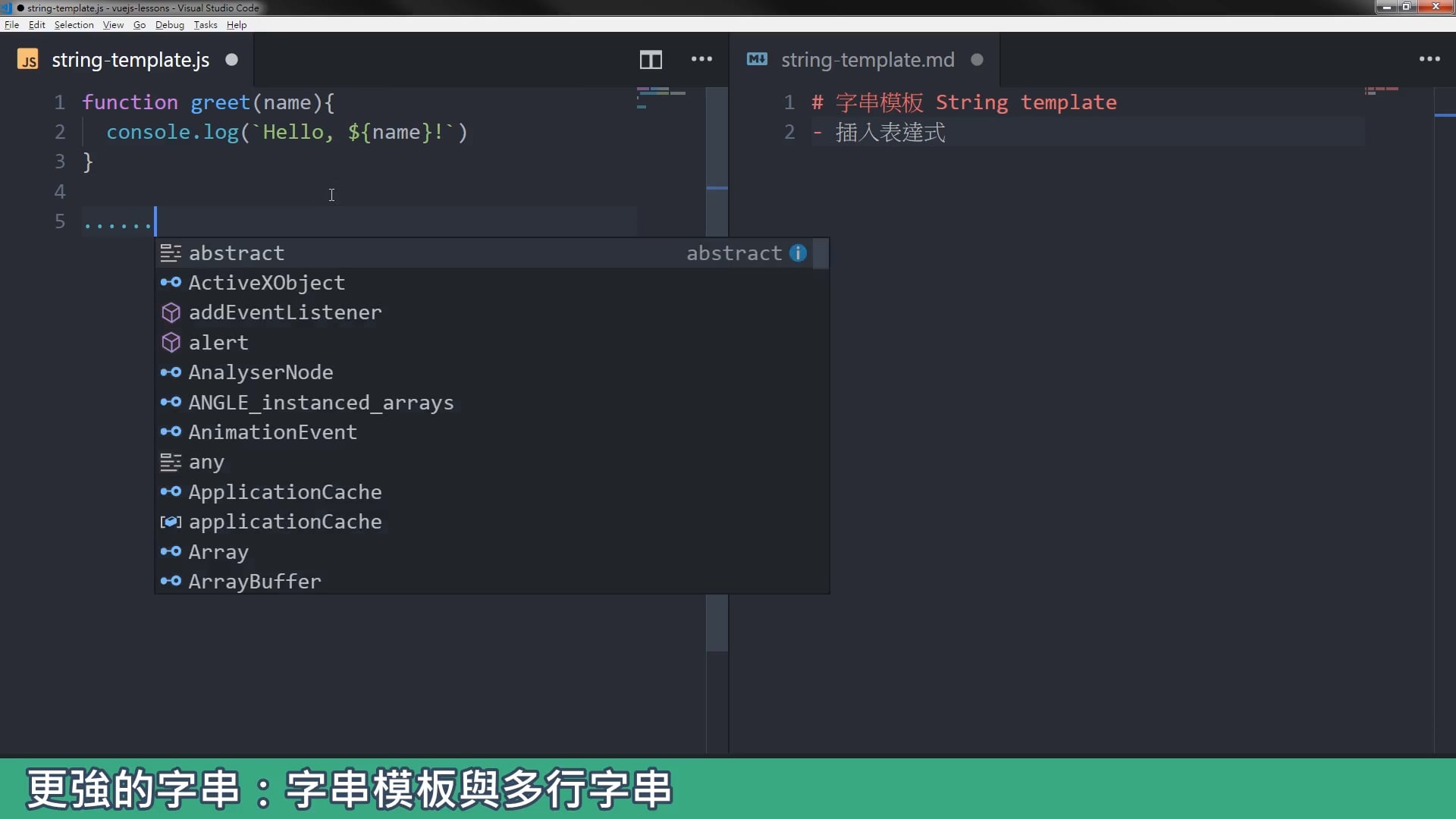Image resolution: width=1456 pixels, height=819 pixels.
Task: Click the interface icon beside ActiveXObject
Action: pyautogui.click(x=171, y=283)
